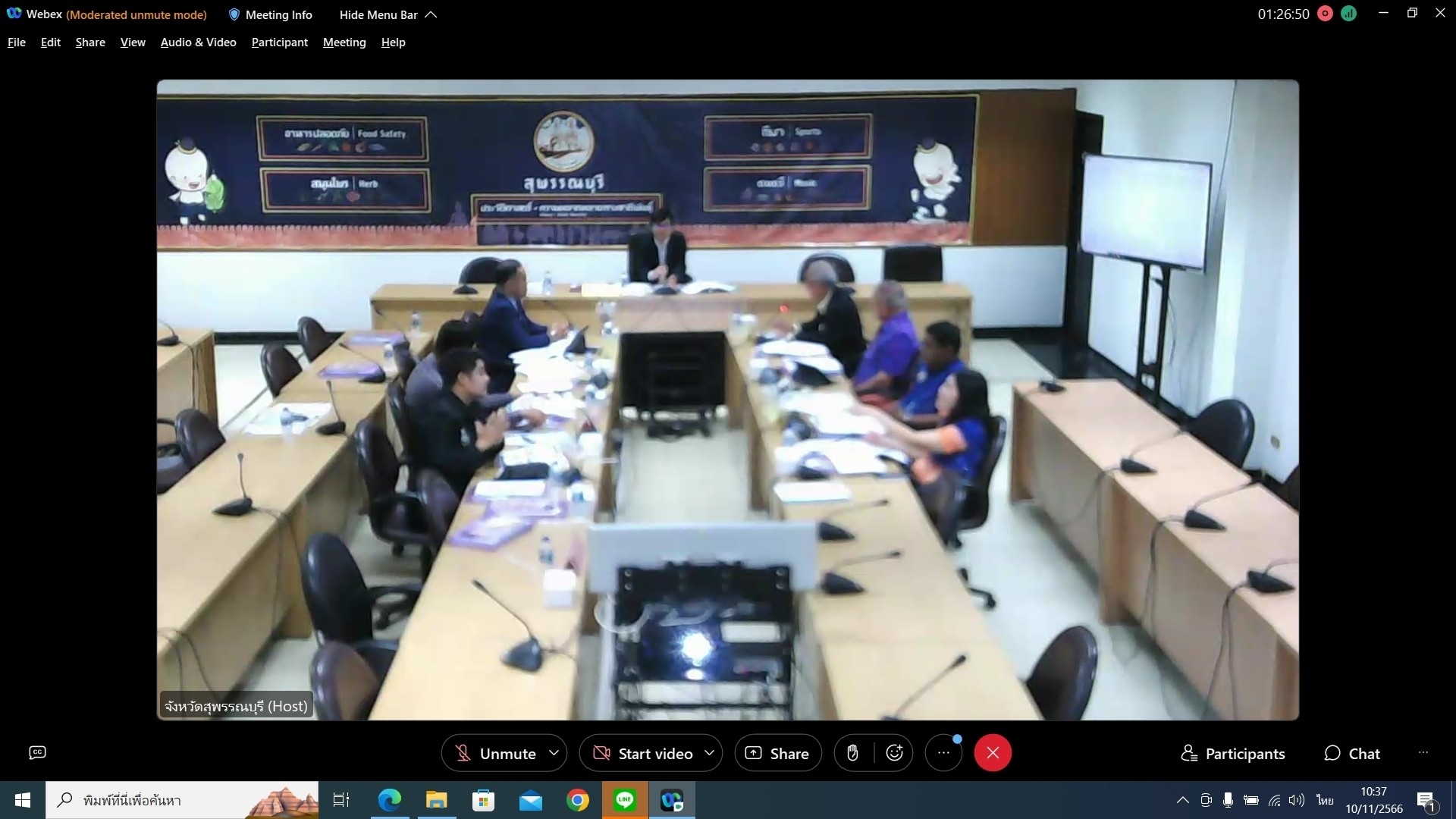1456x819 pixels.
Task: Open Wi-Fi network settings tray icon
Action: (1275, 800)
